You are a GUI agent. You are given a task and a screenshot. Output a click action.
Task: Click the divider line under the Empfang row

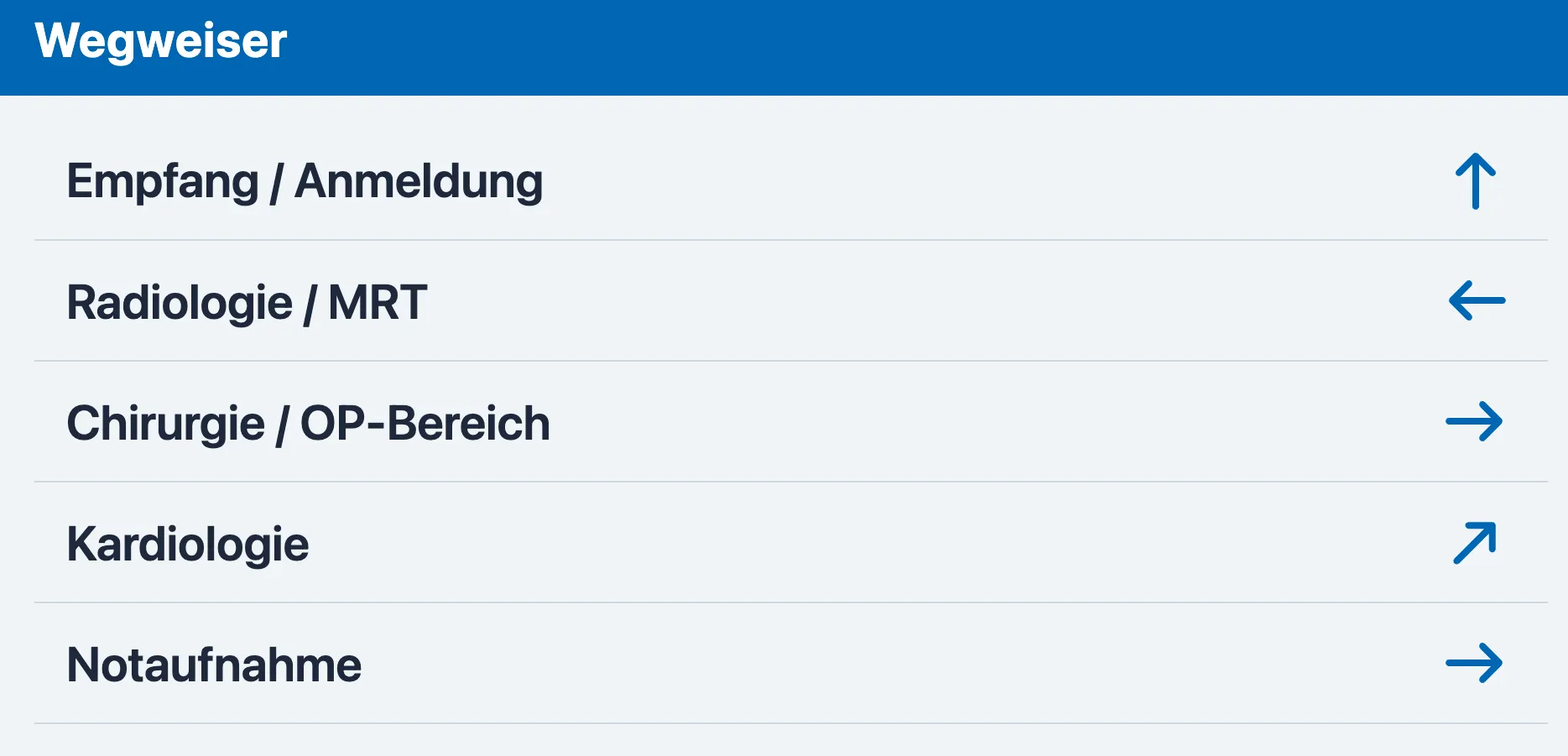[790, 240]
